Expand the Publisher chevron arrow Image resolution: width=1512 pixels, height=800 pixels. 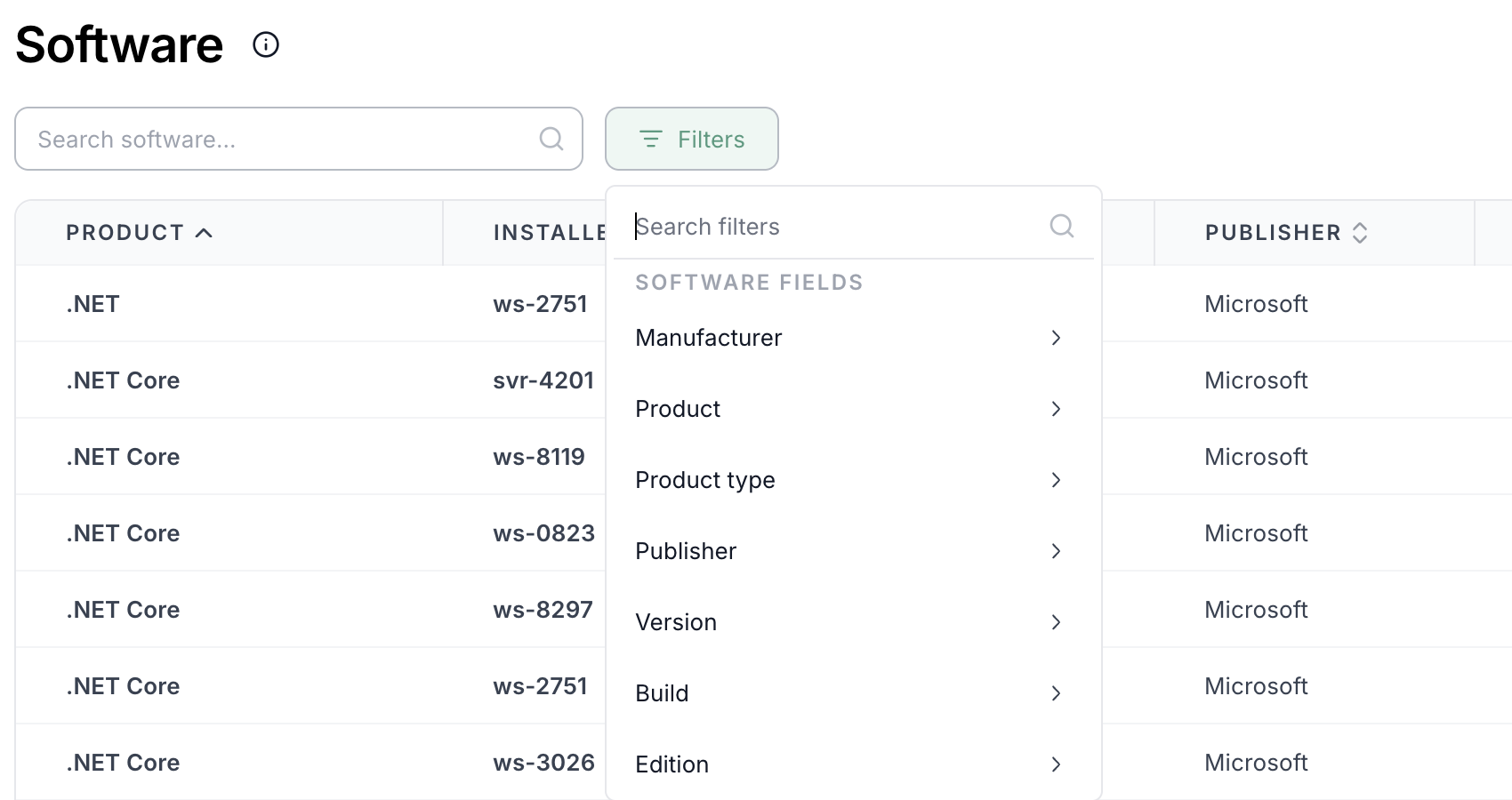[1056, 551]
